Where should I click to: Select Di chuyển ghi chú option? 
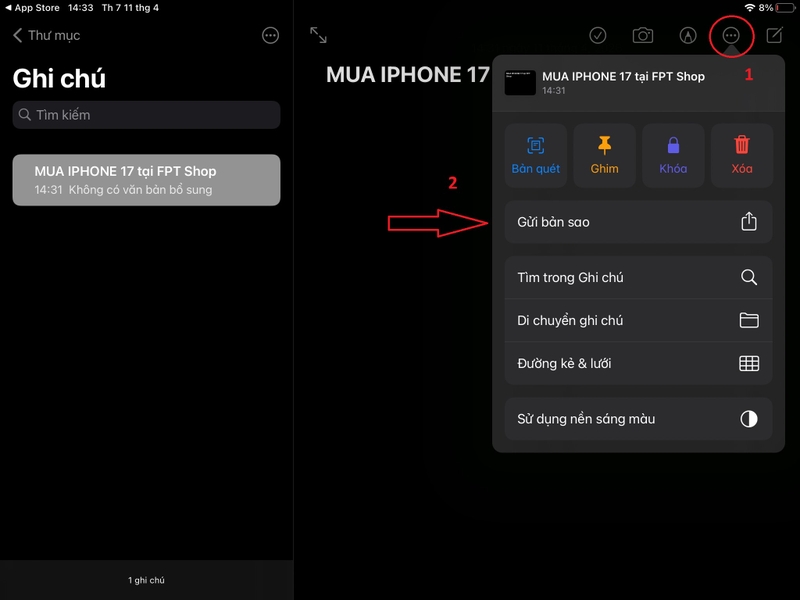pos(638,320)
